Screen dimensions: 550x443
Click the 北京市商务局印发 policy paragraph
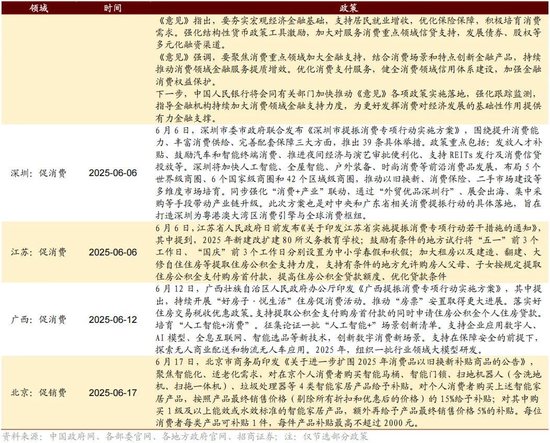pyautogui.click(x=349, y=392)
